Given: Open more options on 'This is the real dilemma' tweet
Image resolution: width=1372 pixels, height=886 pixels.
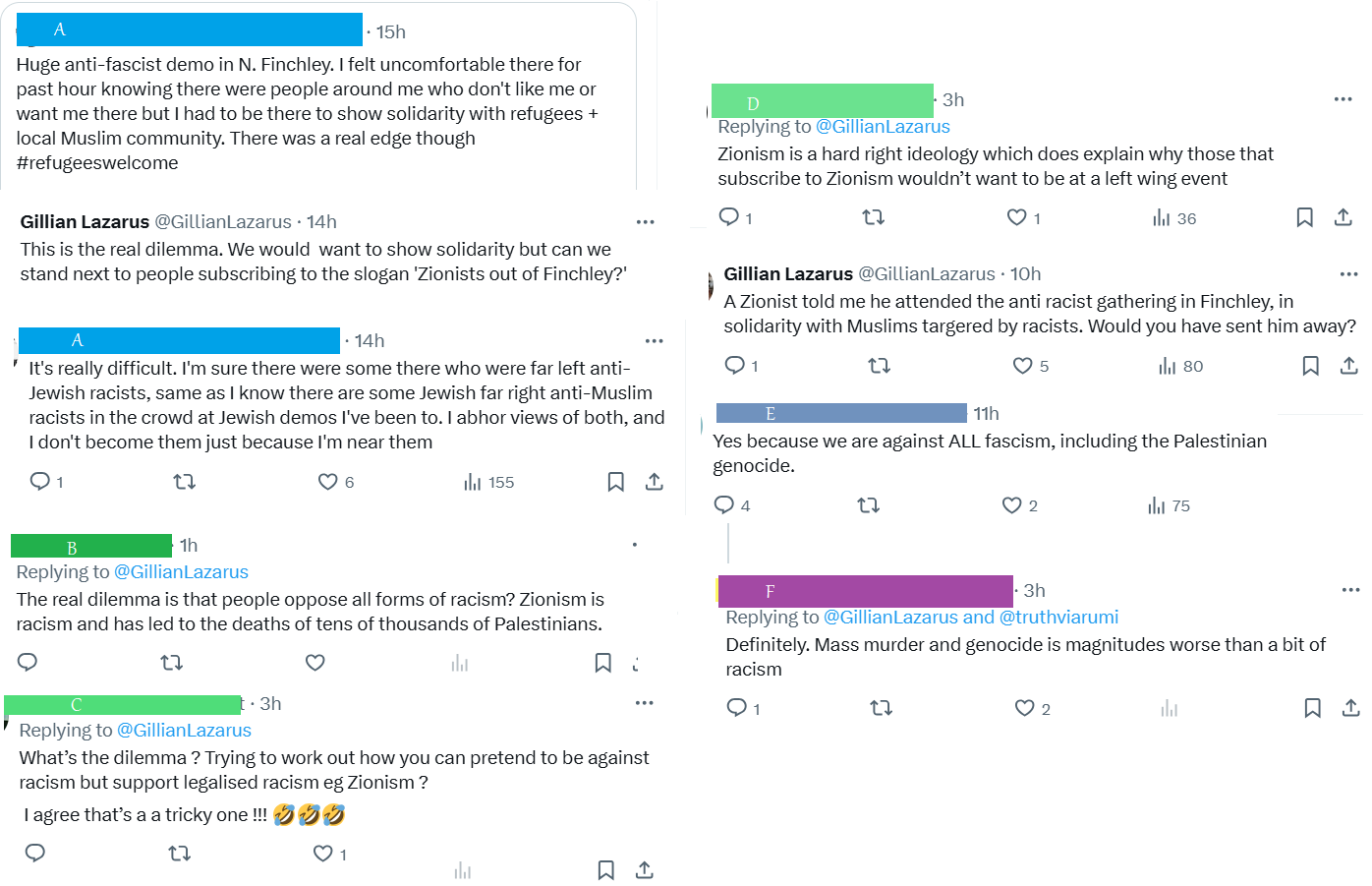Looking at the screenshot, I should click(645, 222).
